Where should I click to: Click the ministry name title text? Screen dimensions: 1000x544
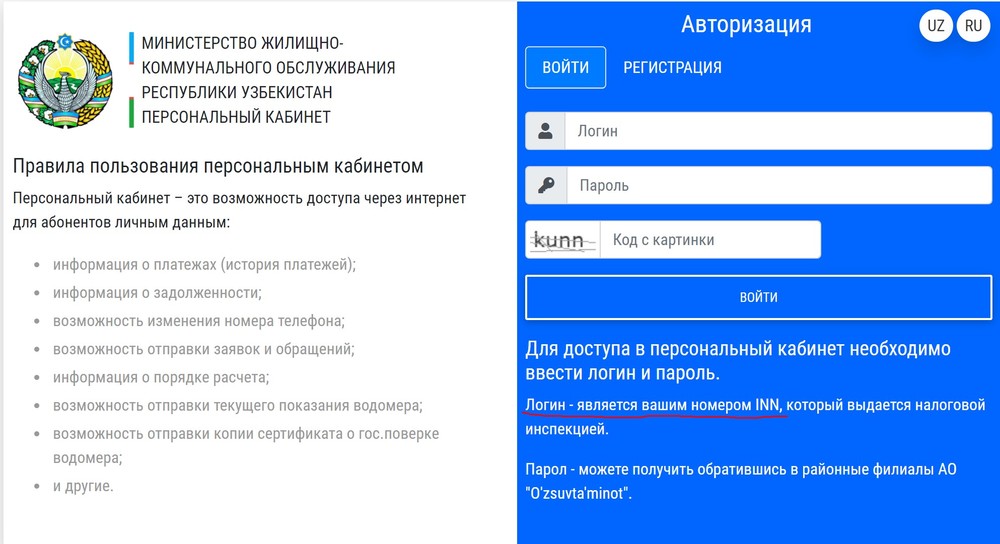click(268, 68)
